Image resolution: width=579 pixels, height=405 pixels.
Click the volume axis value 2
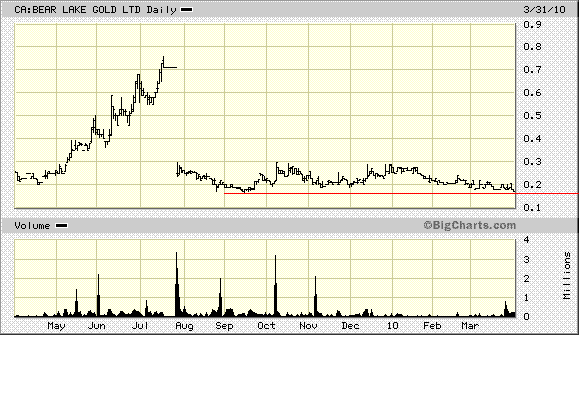tap(527, 279)
